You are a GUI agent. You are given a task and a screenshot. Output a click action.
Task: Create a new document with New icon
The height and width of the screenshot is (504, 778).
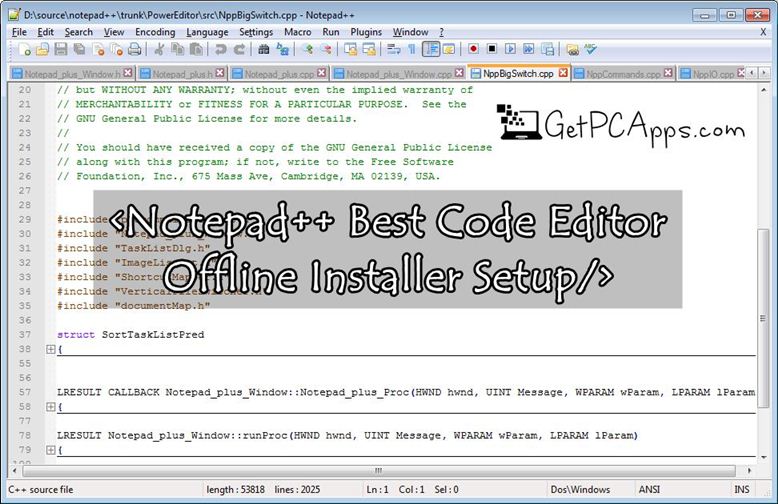24,49
